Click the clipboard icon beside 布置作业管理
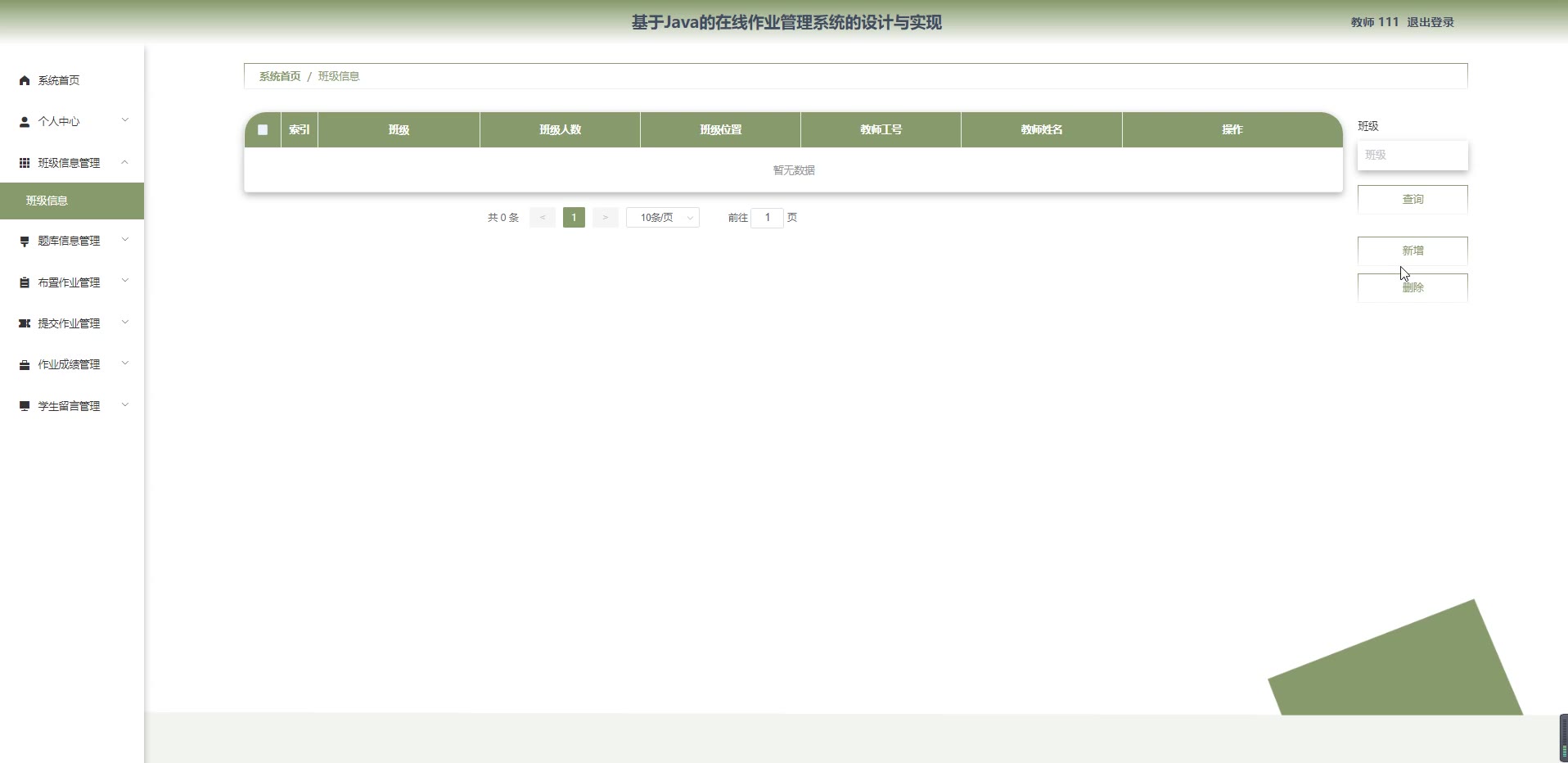 tap(25, 282)
